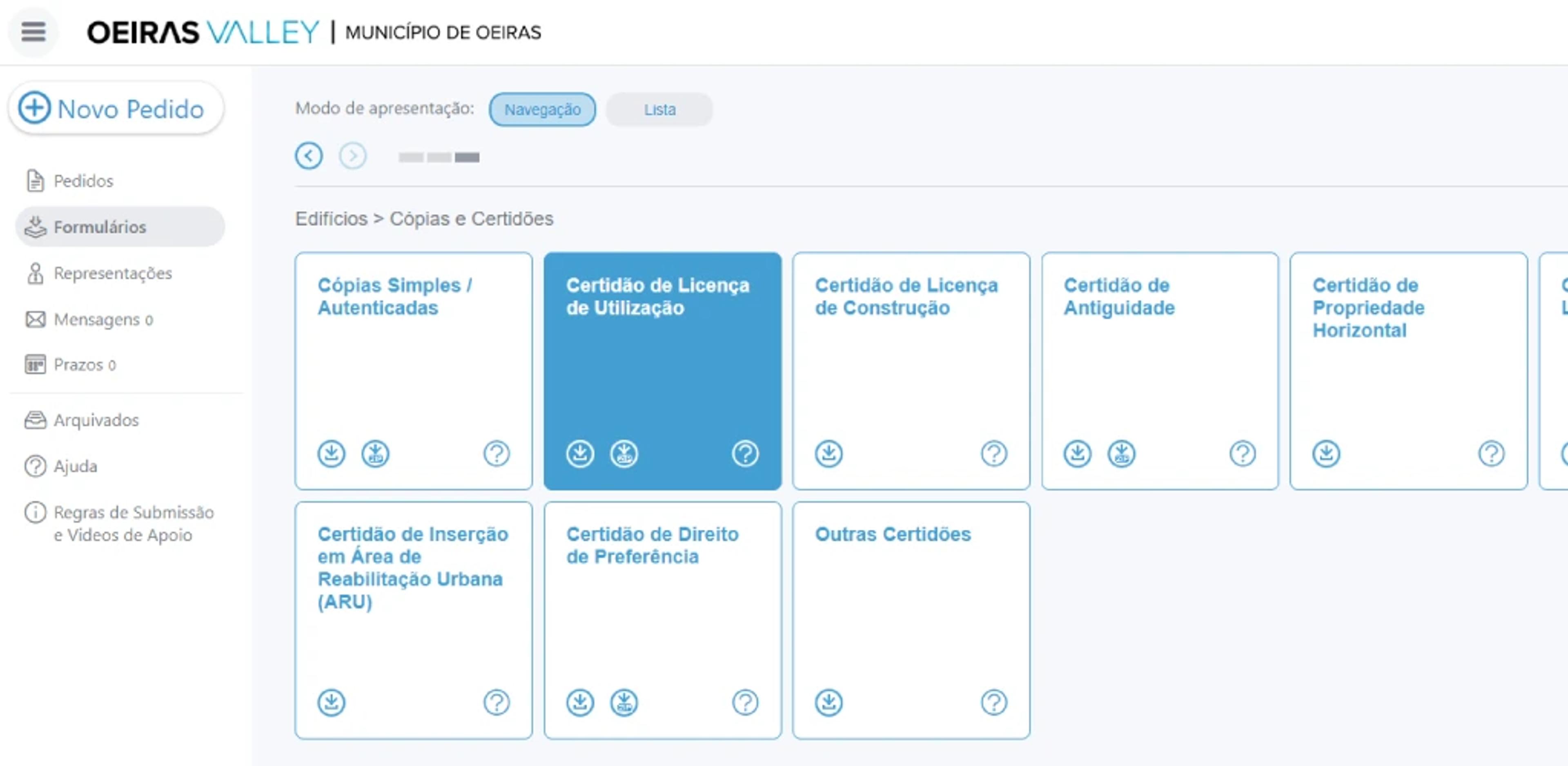The image size is (1568, 766).
Task: Download form for Certidão de Antiguidade
Action: [1078, 453]
